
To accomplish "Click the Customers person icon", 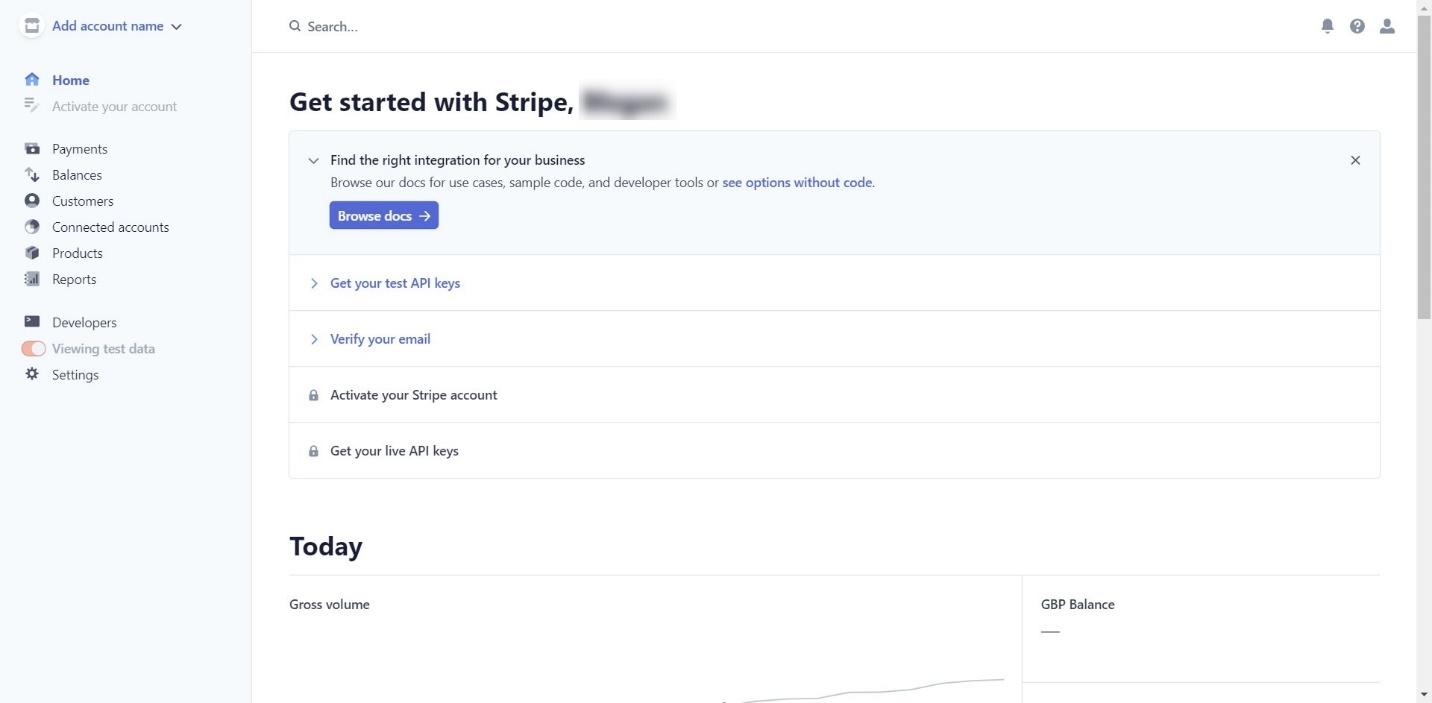I will pos(32,200).
